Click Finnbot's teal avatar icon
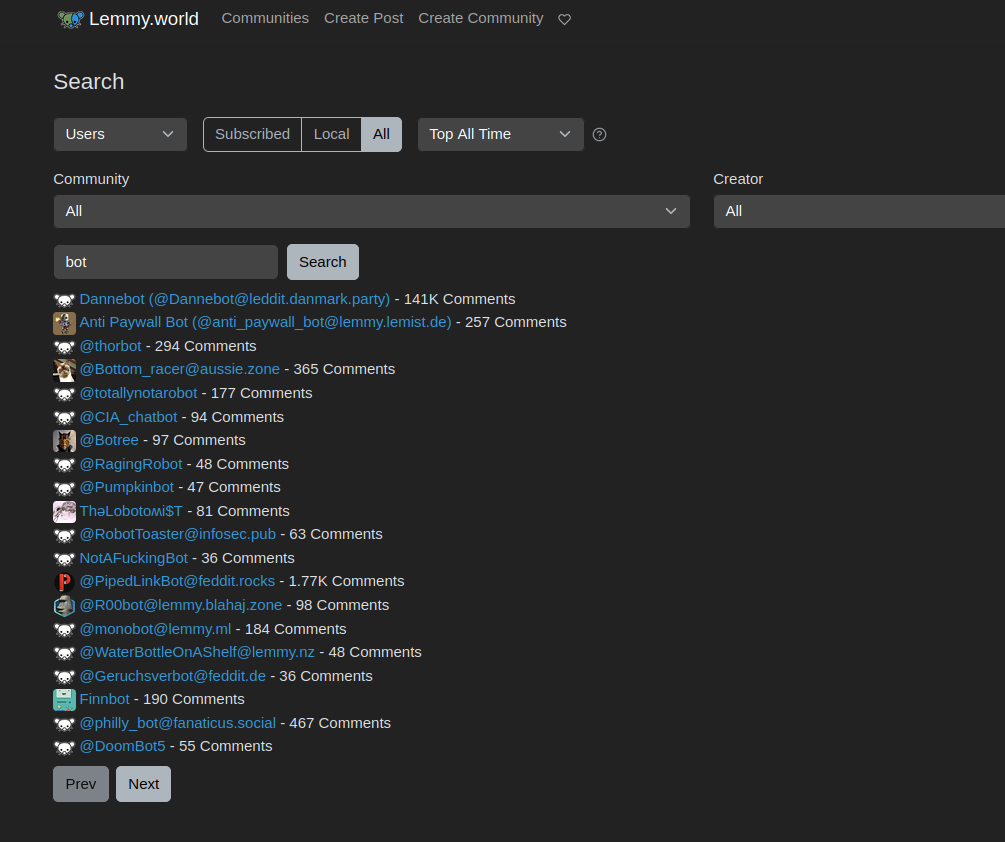This screenshot has height=842, width=1005. click(64, 700)
